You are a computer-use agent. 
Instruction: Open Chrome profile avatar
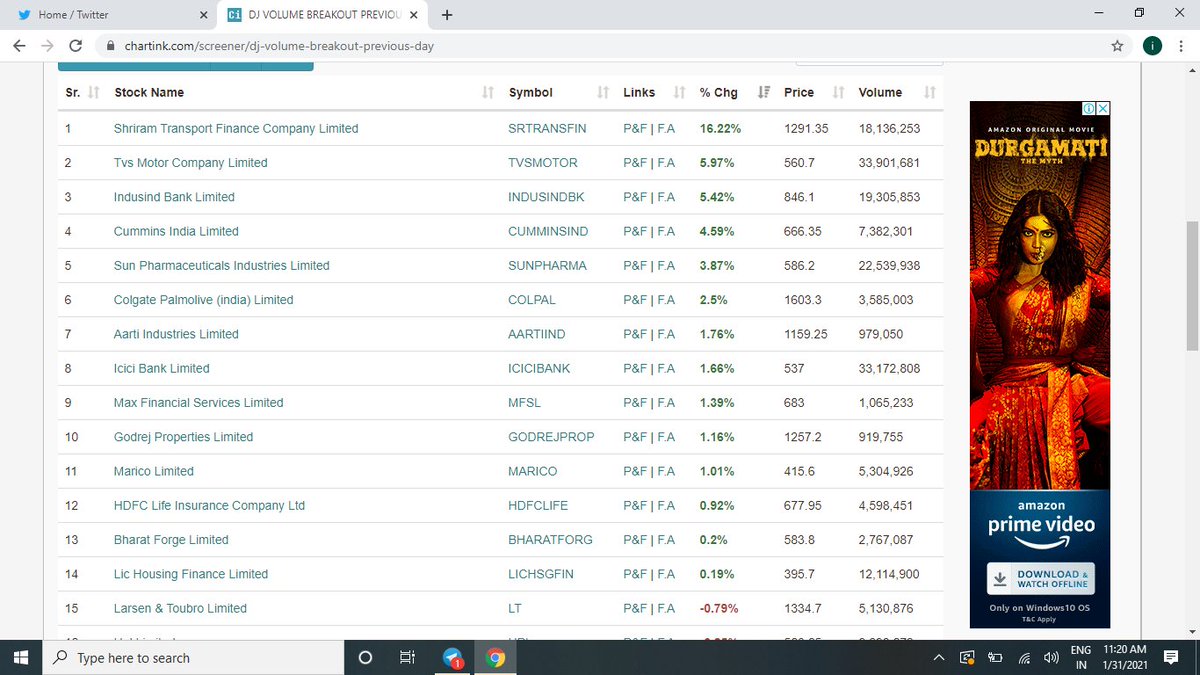[x=1152, y=45]
